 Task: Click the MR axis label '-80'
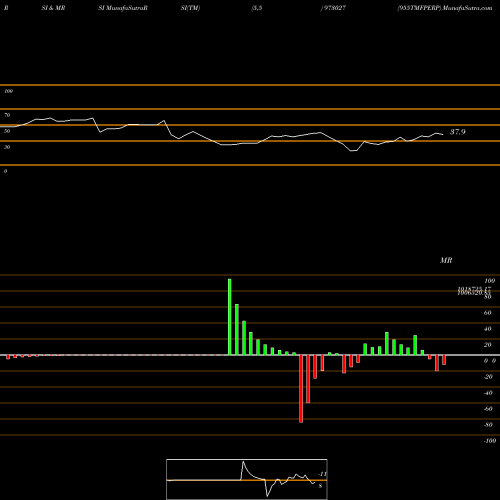(488, 425)
